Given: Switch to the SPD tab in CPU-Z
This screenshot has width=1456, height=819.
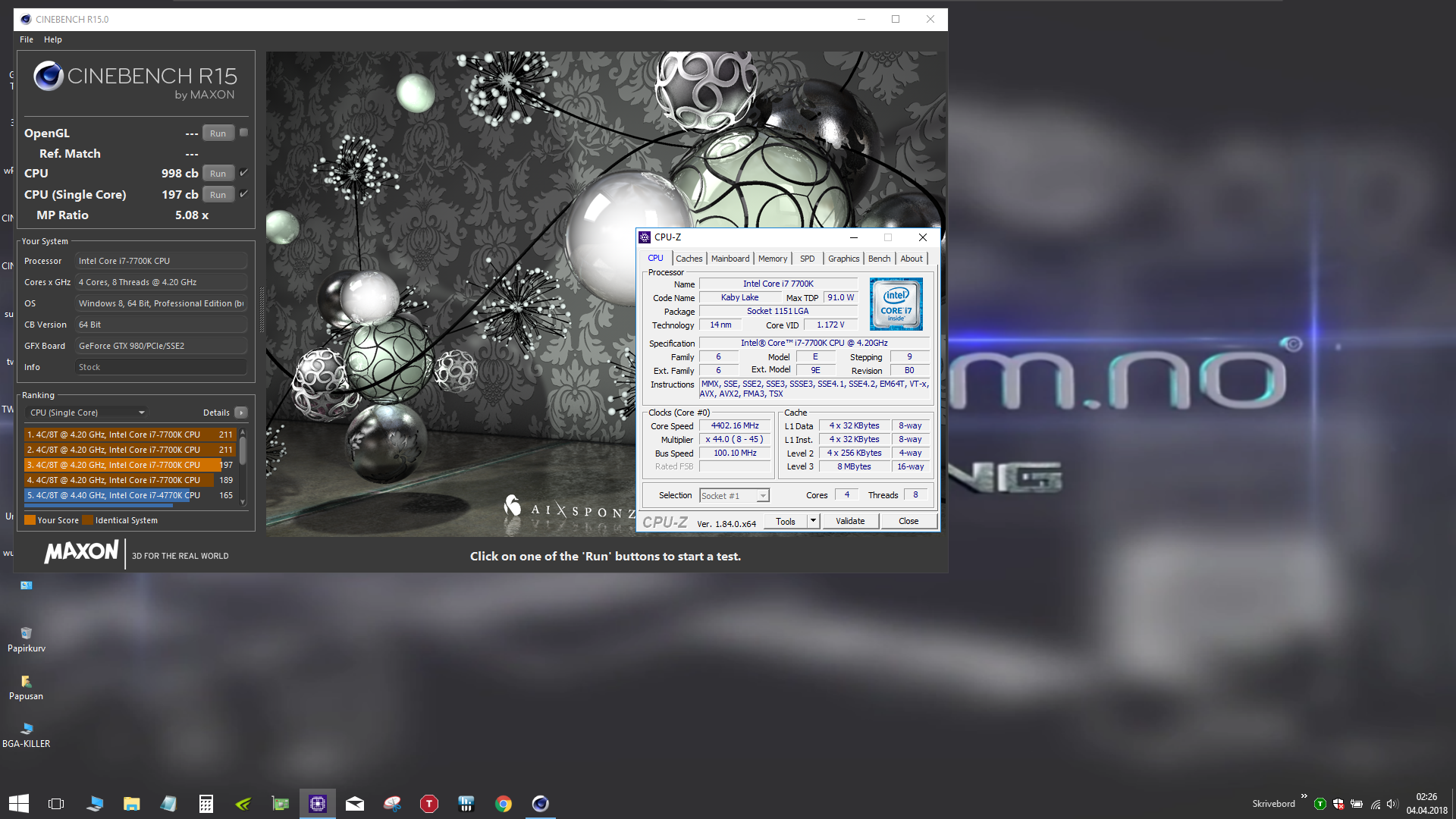Looking at the screenshot, I should [x=808, y=259].
